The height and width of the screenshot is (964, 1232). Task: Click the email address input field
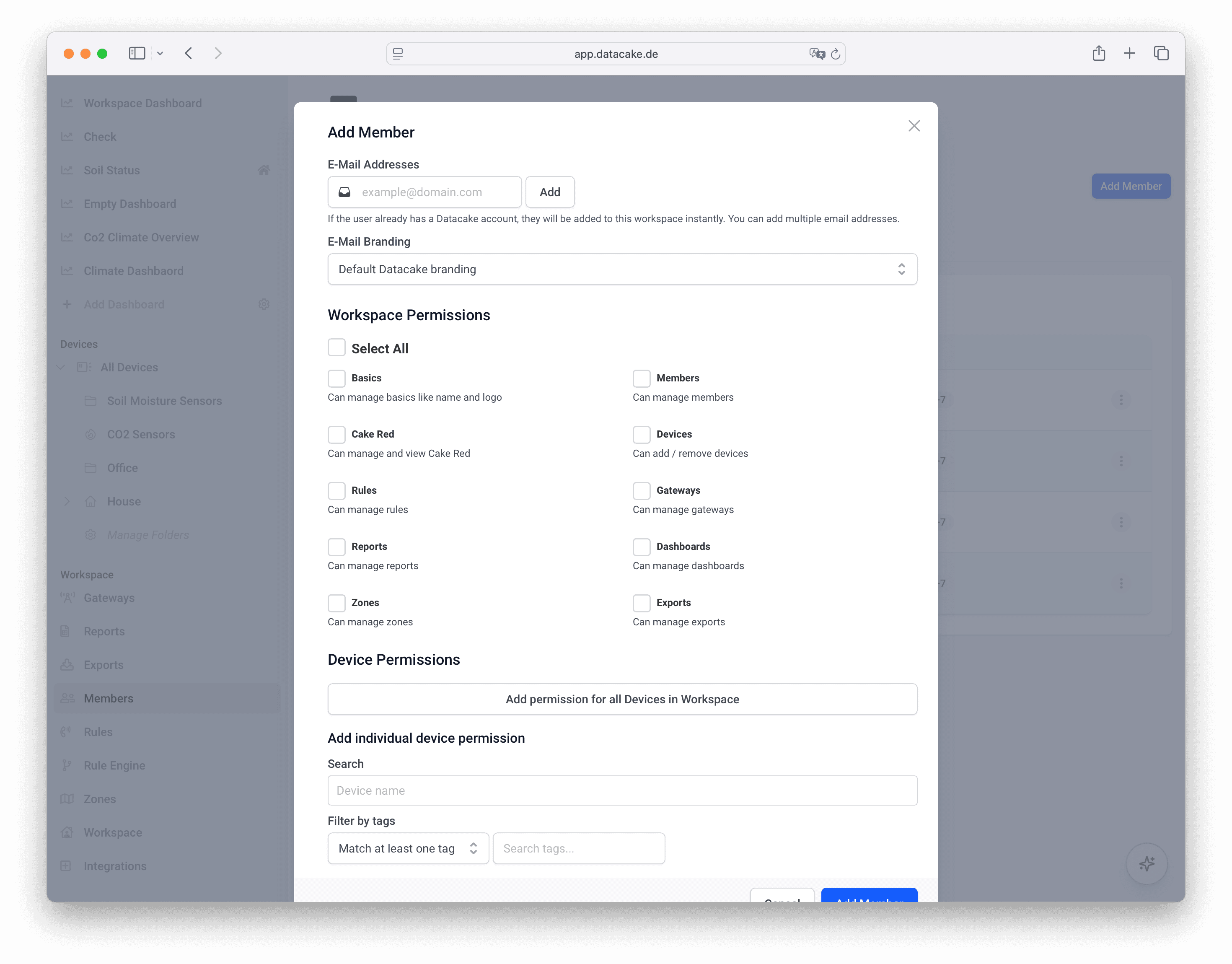click(x=424, y=192)
